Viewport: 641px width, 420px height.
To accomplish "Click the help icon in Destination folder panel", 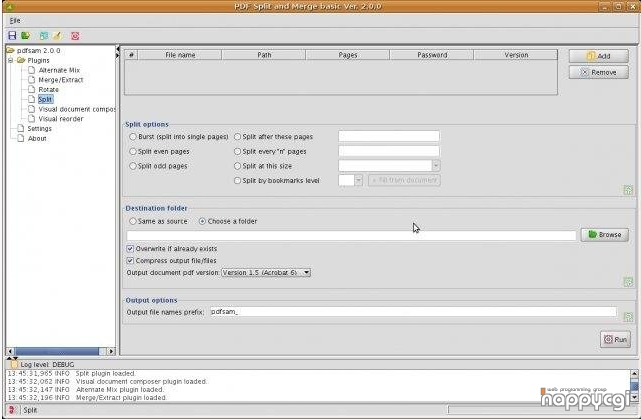I will click(x=628, y=282).
